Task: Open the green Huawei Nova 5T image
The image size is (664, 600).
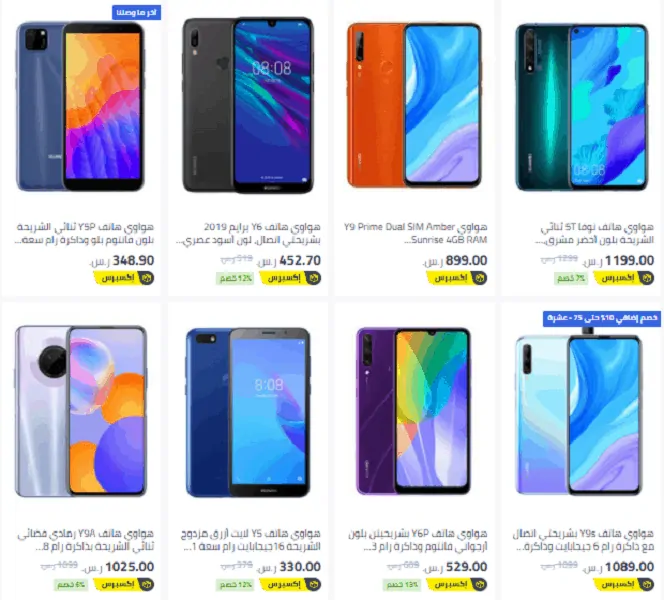Action: pyautogui.click(x=581, y=107)
